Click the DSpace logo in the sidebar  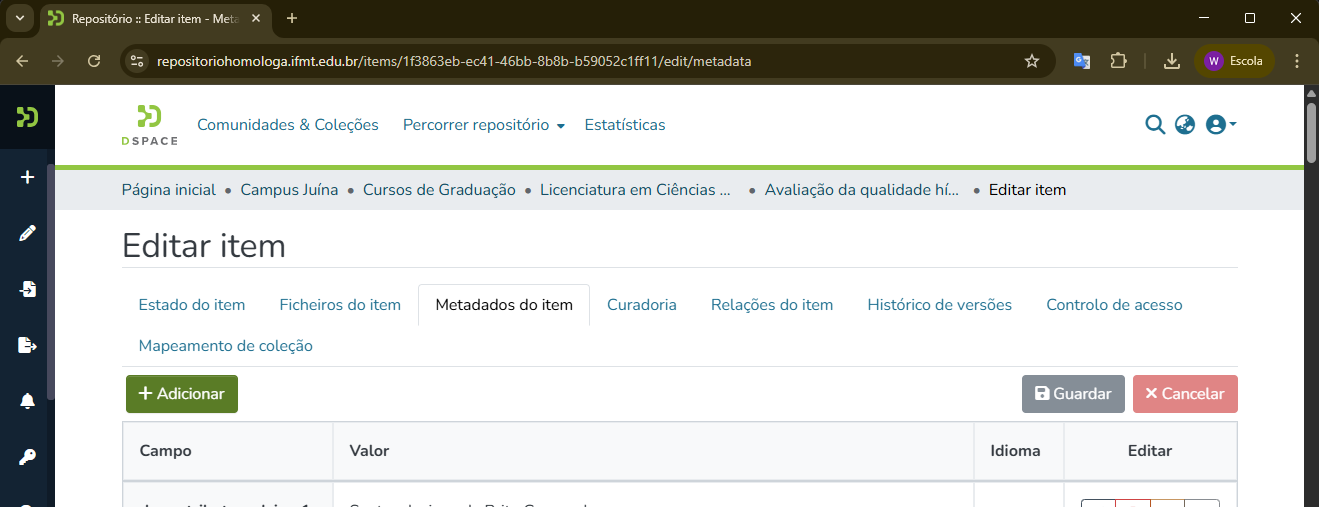tap(27, 117)
